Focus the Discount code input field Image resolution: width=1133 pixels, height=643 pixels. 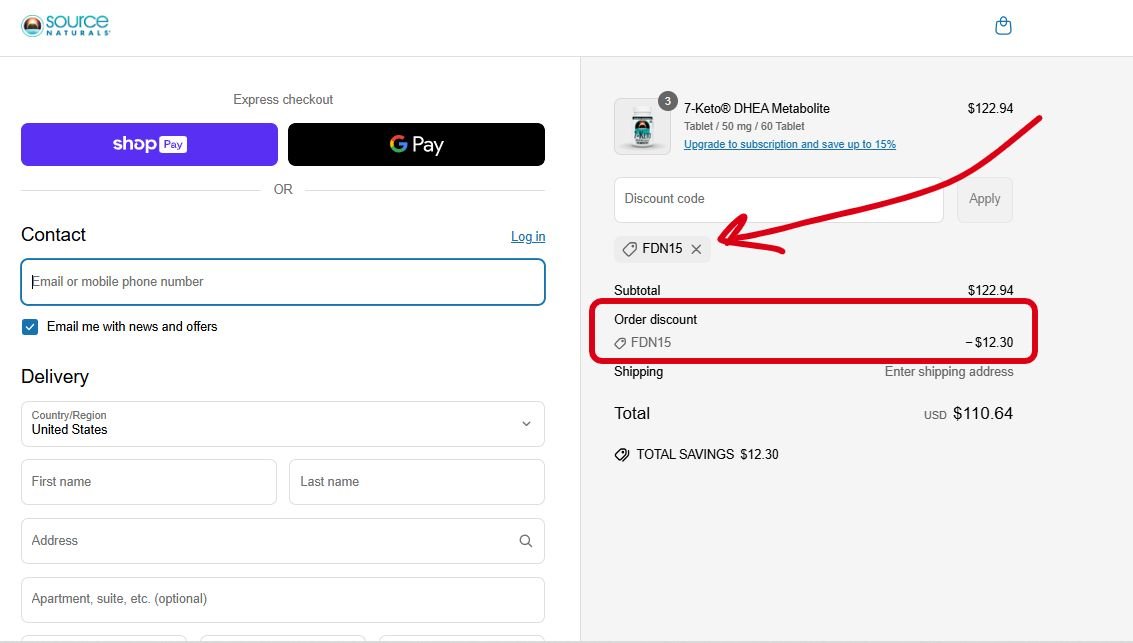(779, 199)
